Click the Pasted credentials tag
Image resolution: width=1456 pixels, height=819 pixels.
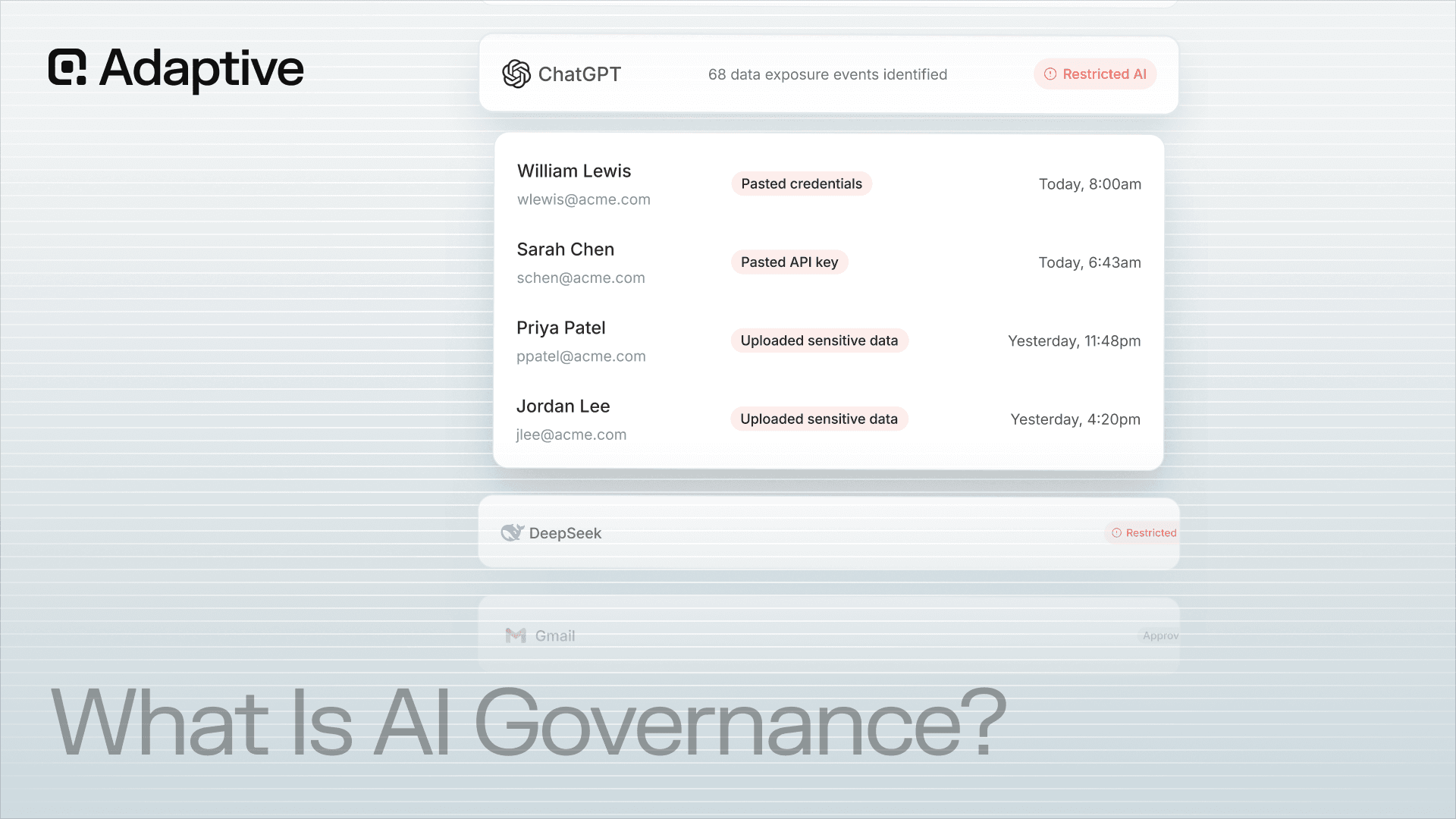(802, 184)
